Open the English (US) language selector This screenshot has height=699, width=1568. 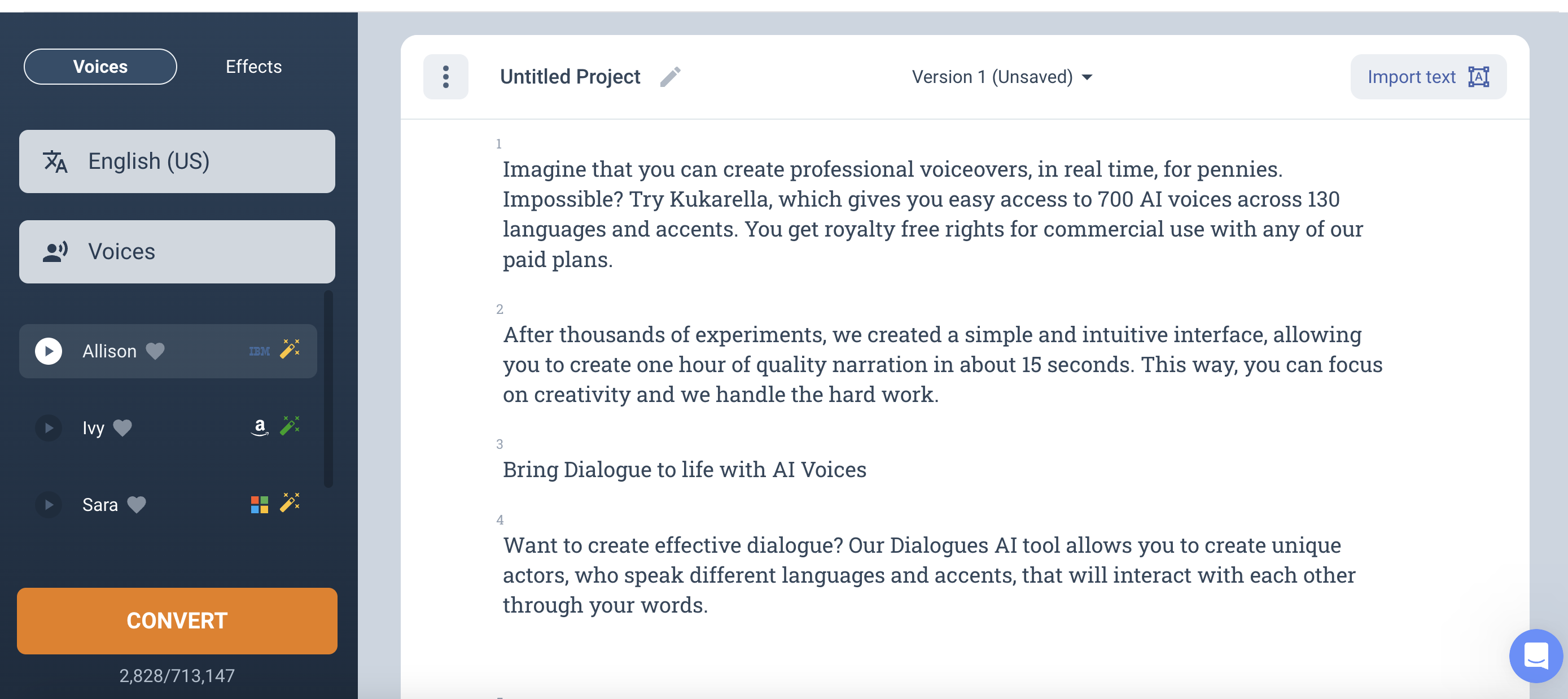pos(177,161)
